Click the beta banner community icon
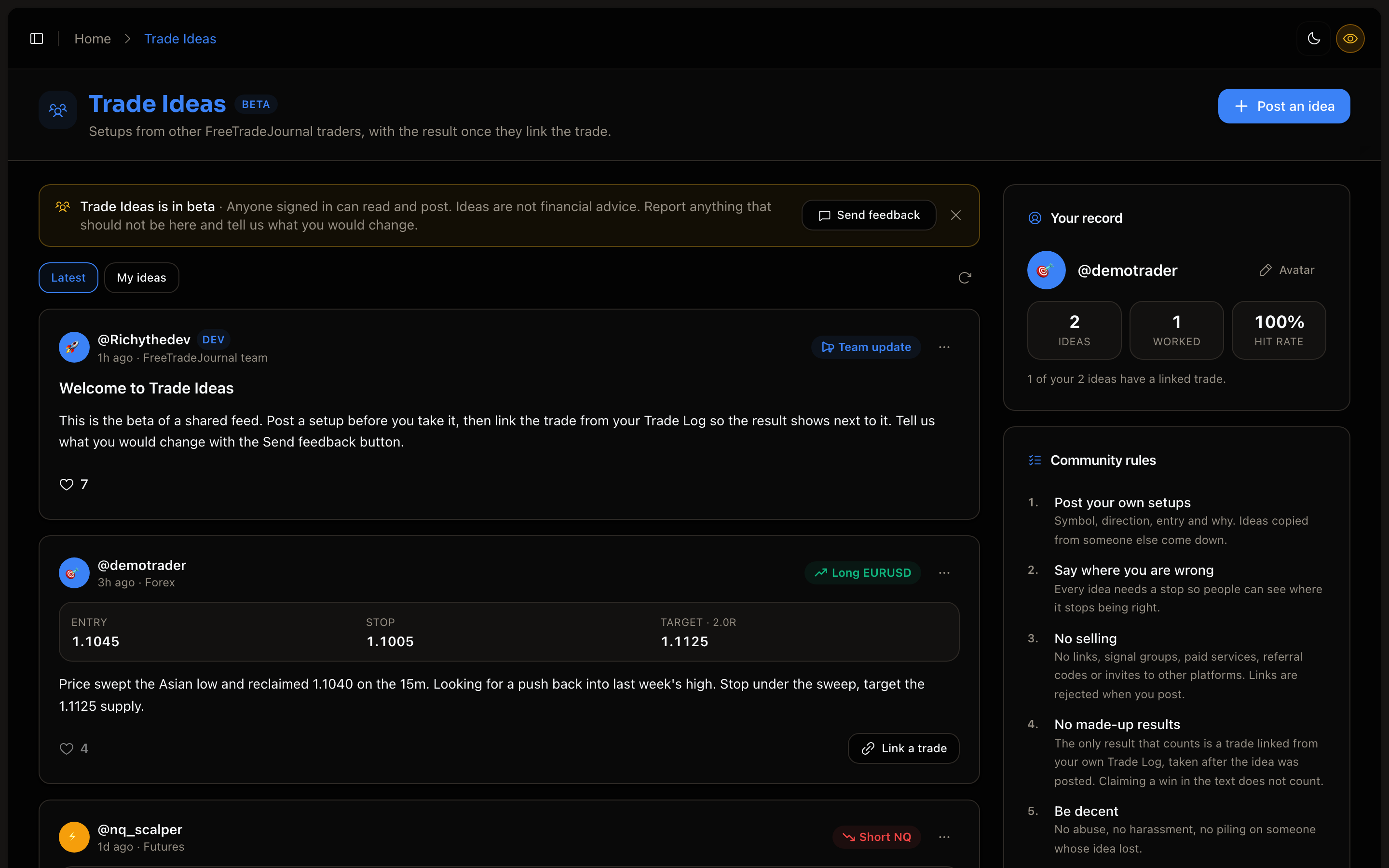The image size is (1389, 868). (x=63, y=207)
